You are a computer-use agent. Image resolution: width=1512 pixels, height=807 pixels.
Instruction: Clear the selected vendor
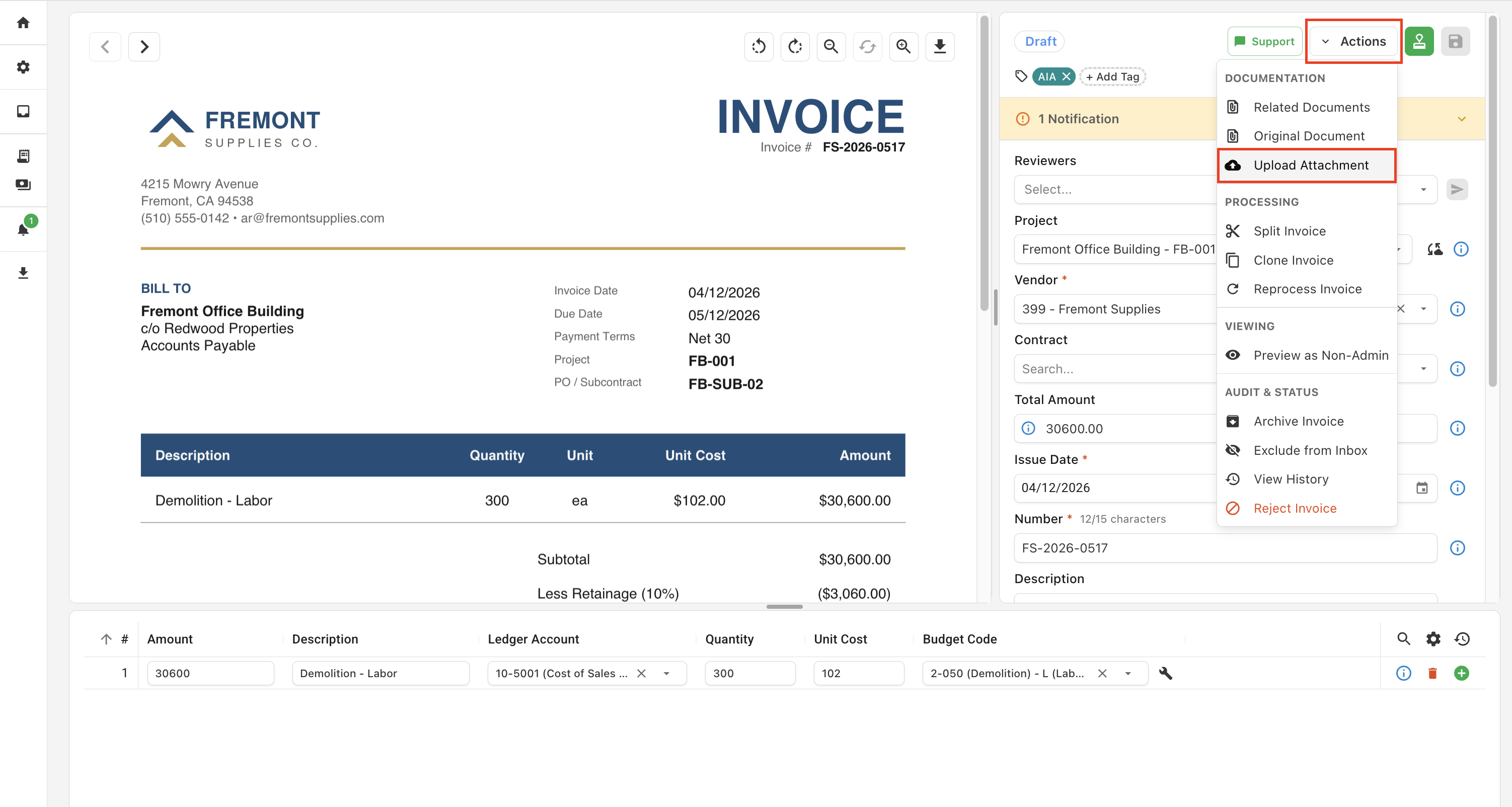click(1401, 309)
